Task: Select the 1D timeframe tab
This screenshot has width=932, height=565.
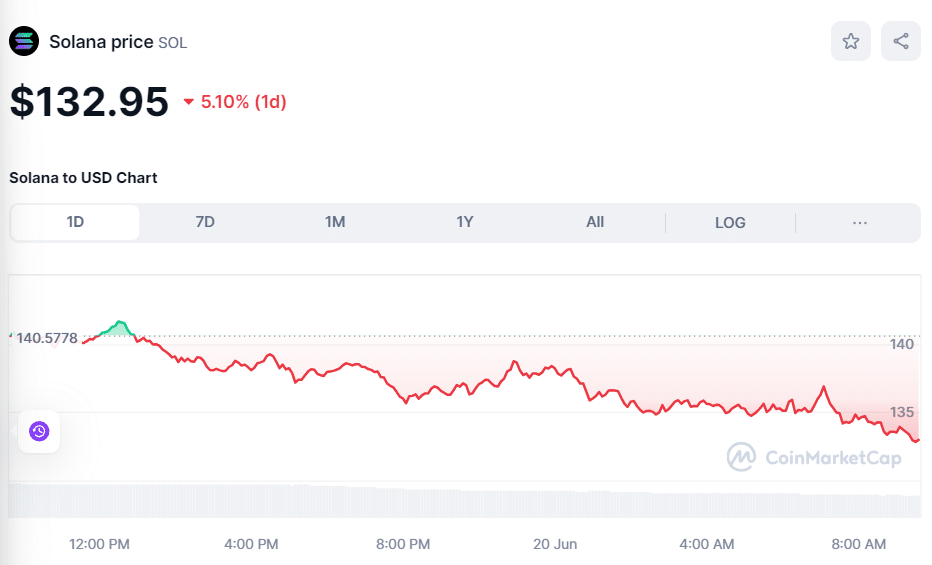Action: (75, 222)
